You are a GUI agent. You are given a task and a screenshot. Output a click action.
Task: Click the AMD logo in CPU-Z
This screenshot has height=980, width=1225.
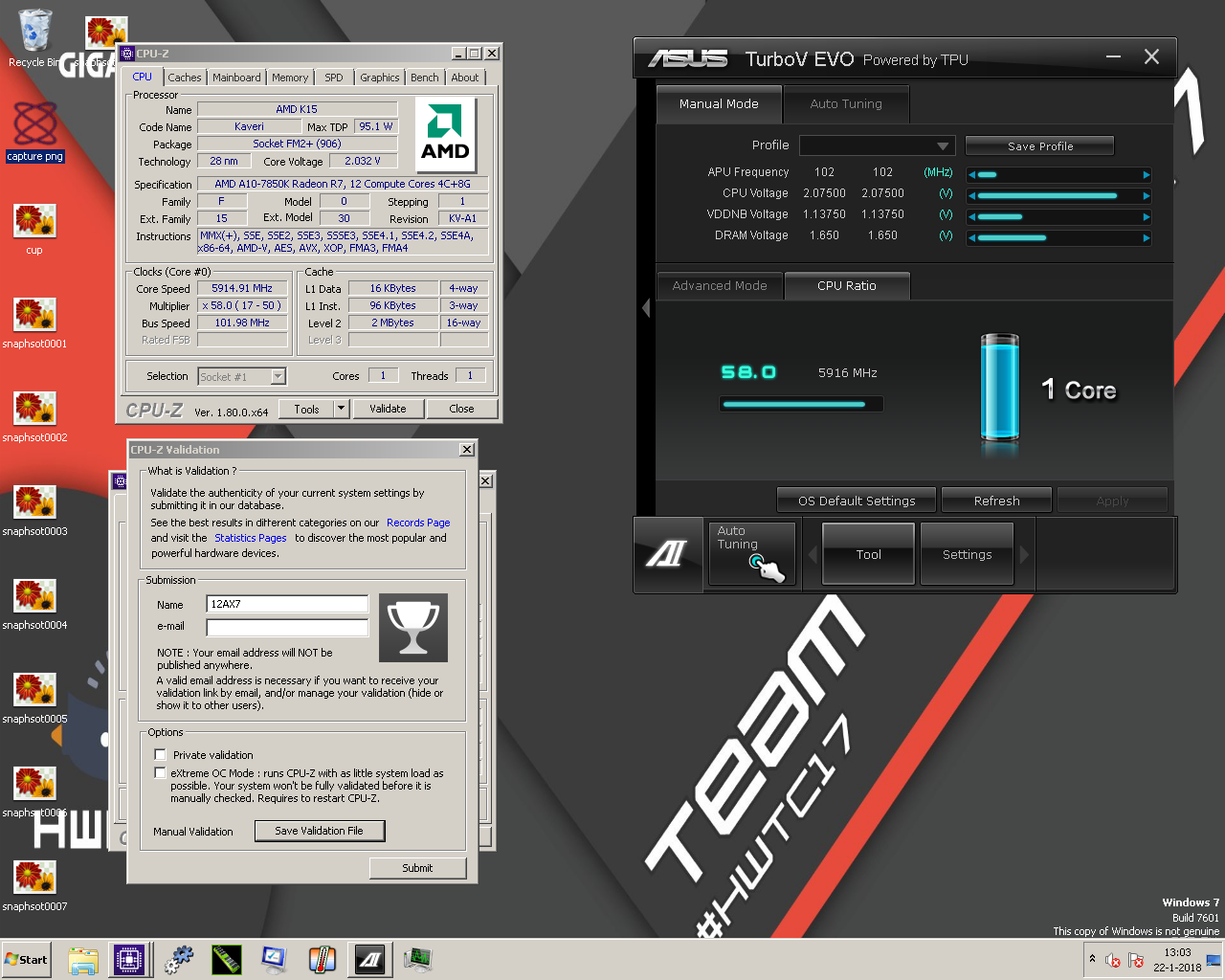point(445,135)
